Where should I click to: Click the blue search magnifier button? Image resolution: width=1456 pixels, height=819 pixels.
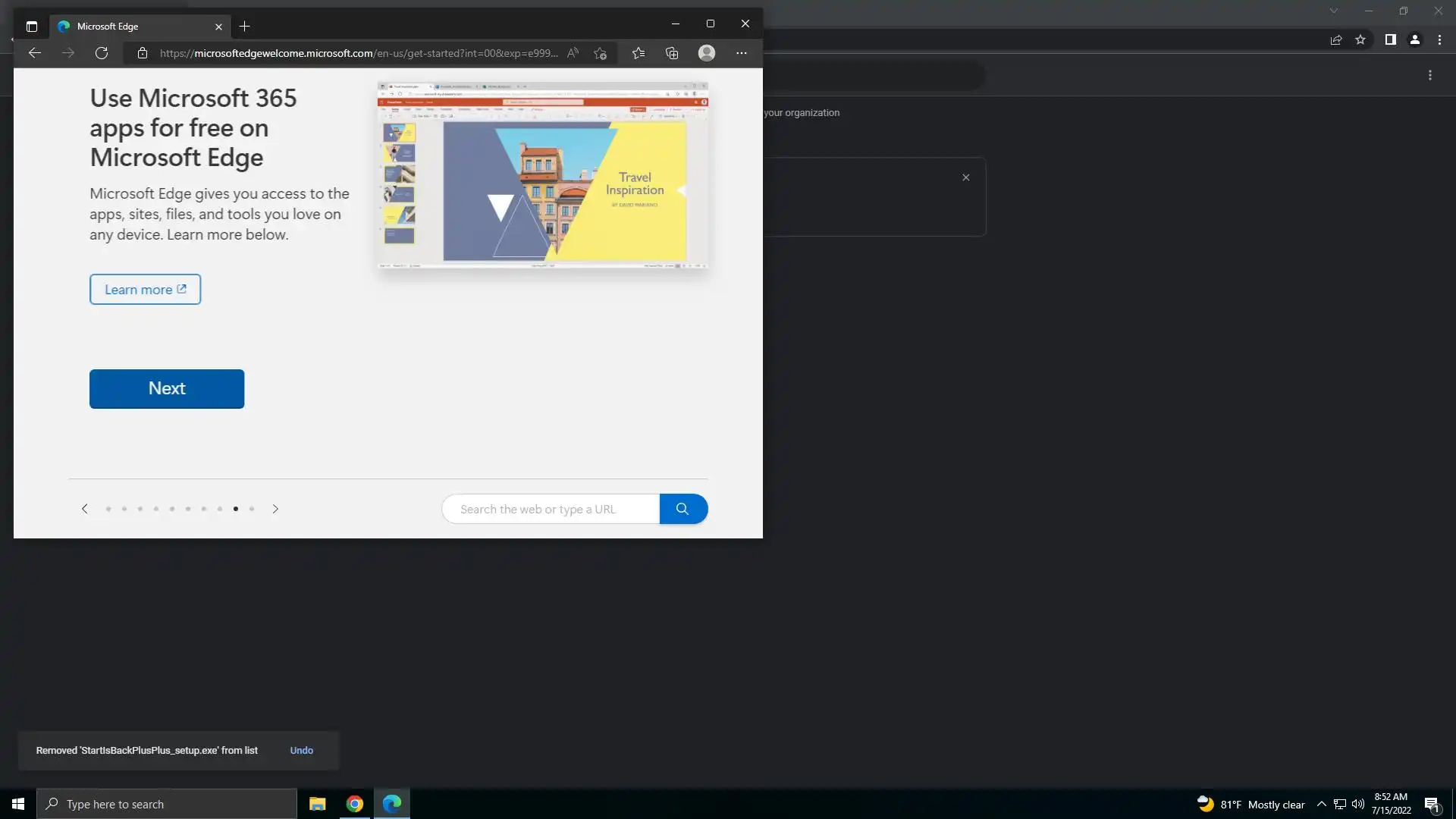(683, 509)
